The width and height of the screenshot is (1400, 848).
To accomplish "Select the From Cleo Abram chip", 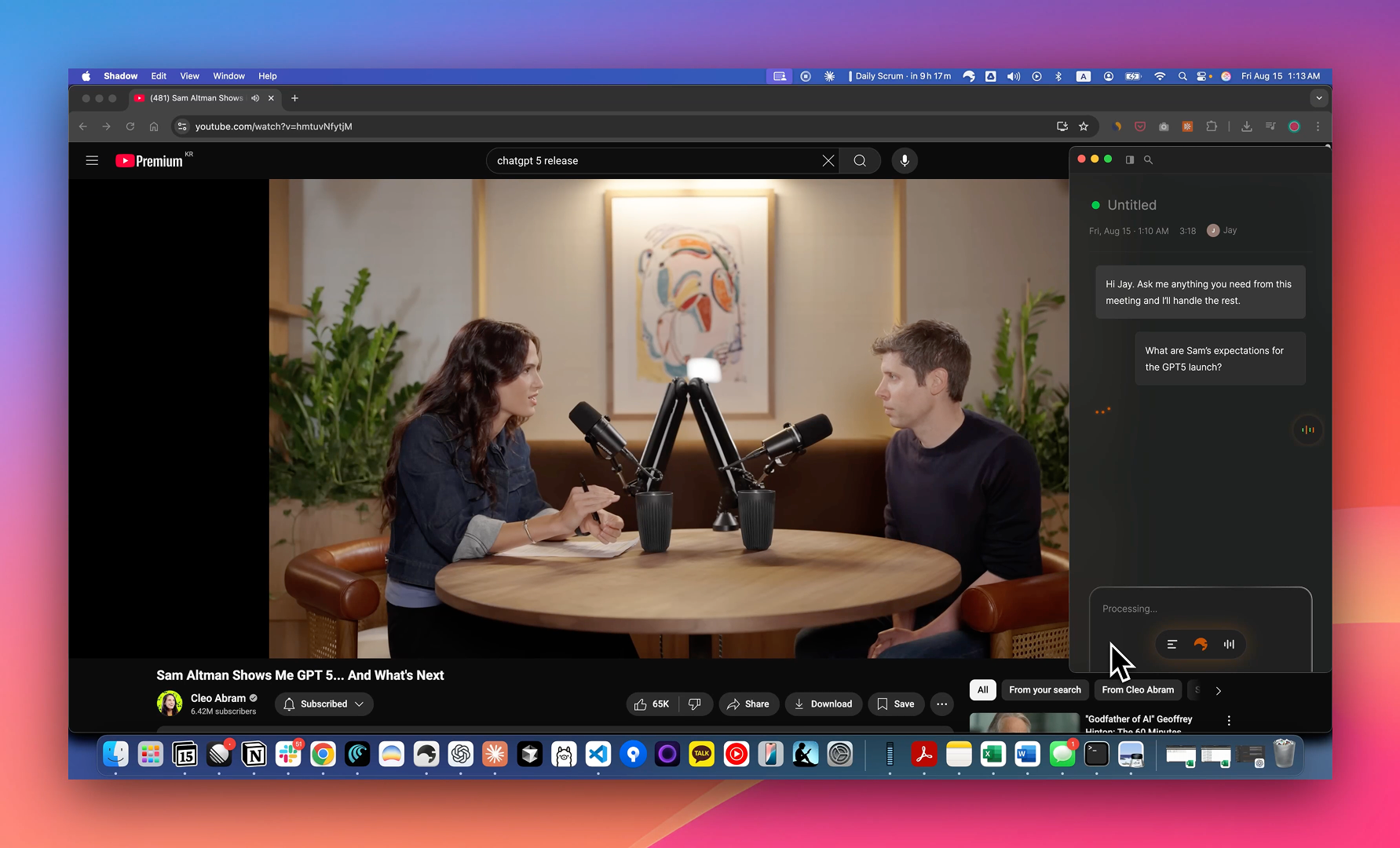I will (x=1138, y=690).
